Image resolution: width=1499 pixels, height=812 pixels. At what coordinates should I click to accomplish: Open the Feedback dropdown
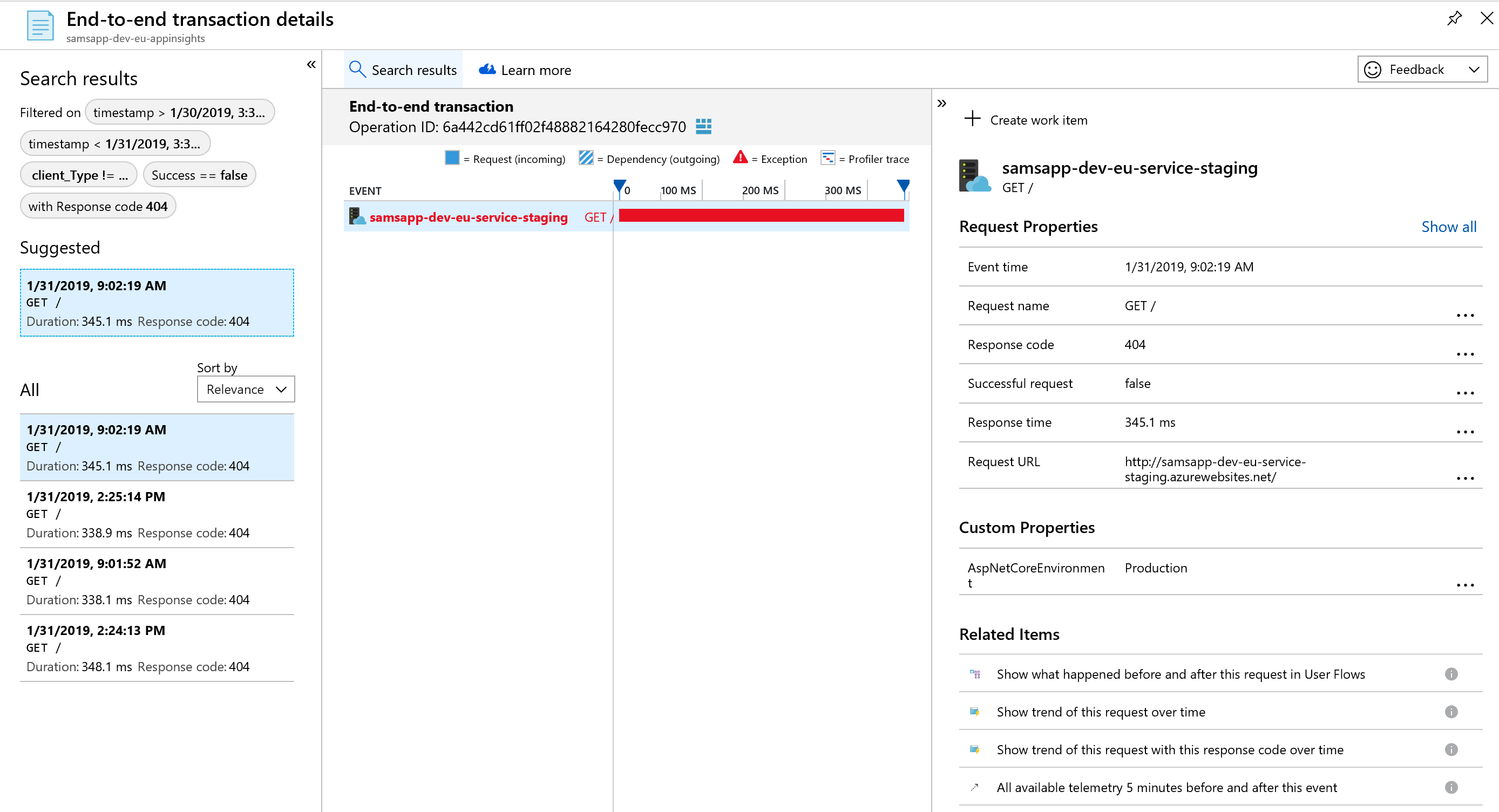click(1422, 69)
